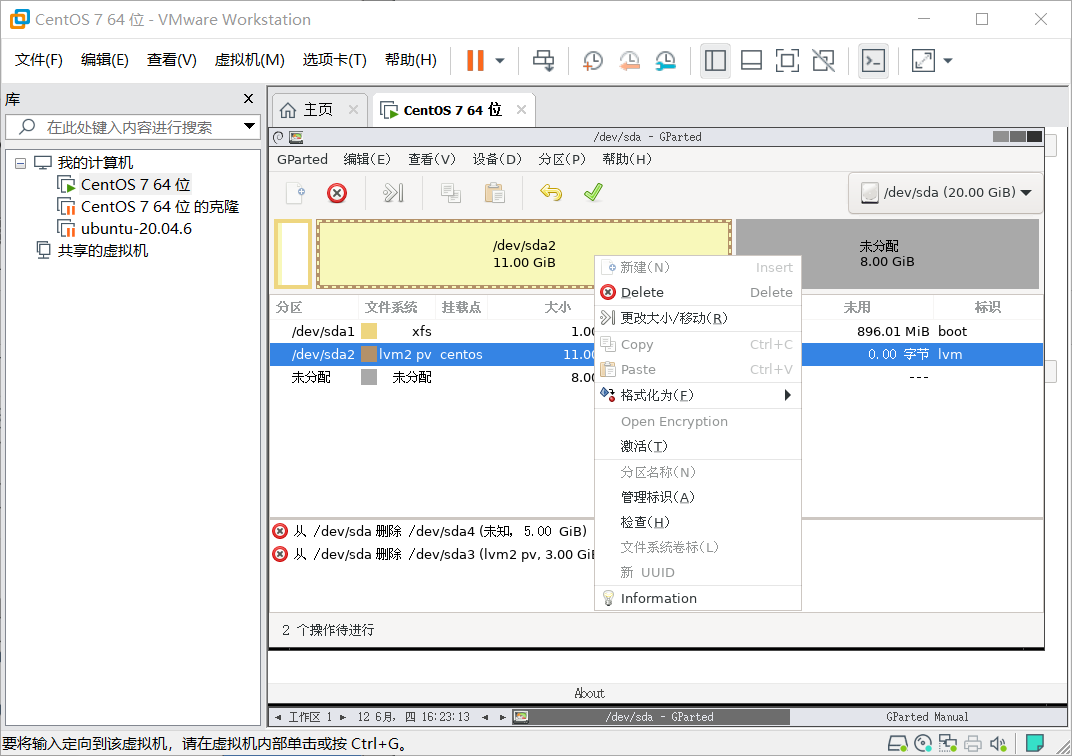Image resolution: width=1072 pixels, height=756 pixels.
Task: Toggle the thumbnail bar view icon
Action: point(751,61)
